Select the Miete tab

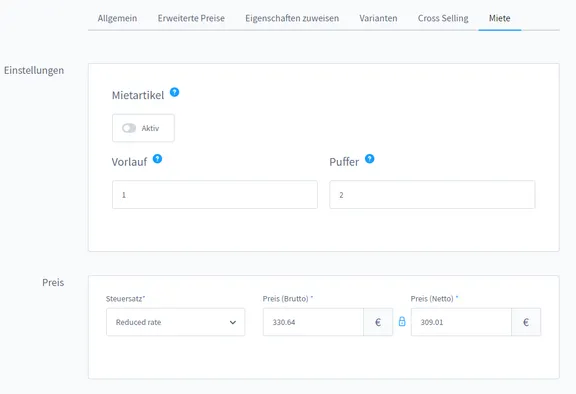pos(500,18)
